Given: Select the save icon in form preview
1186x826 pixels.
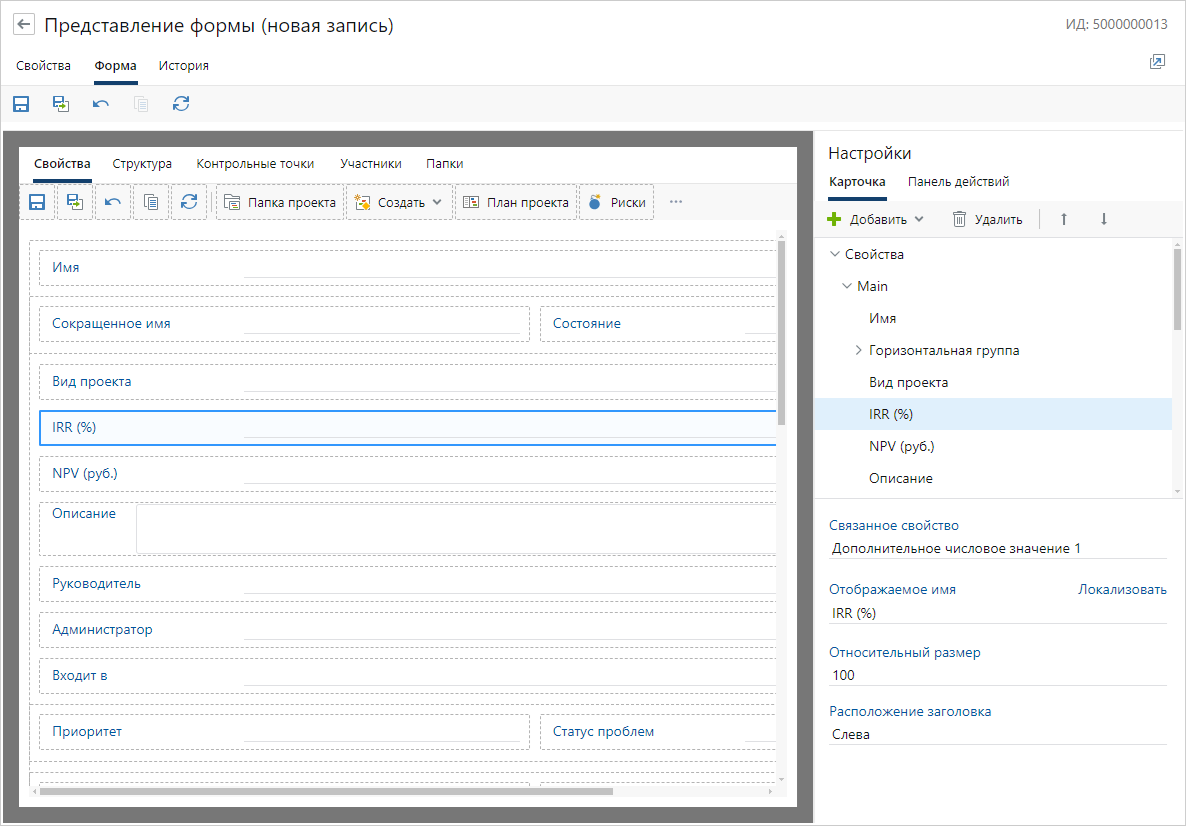Looking at the screenshot, I should [37, 202].
